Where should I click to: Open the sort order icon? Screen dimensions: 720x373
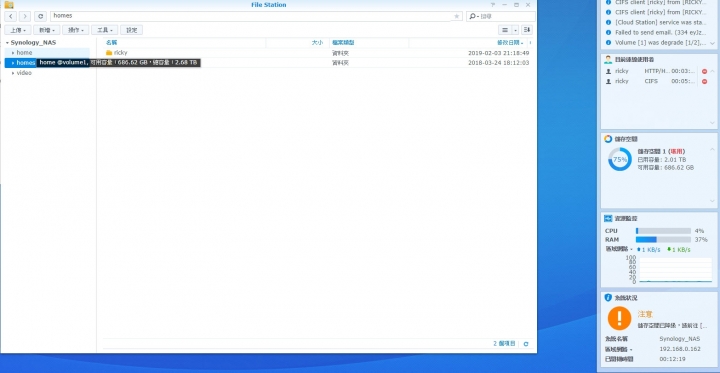click(x=527, y=30)
